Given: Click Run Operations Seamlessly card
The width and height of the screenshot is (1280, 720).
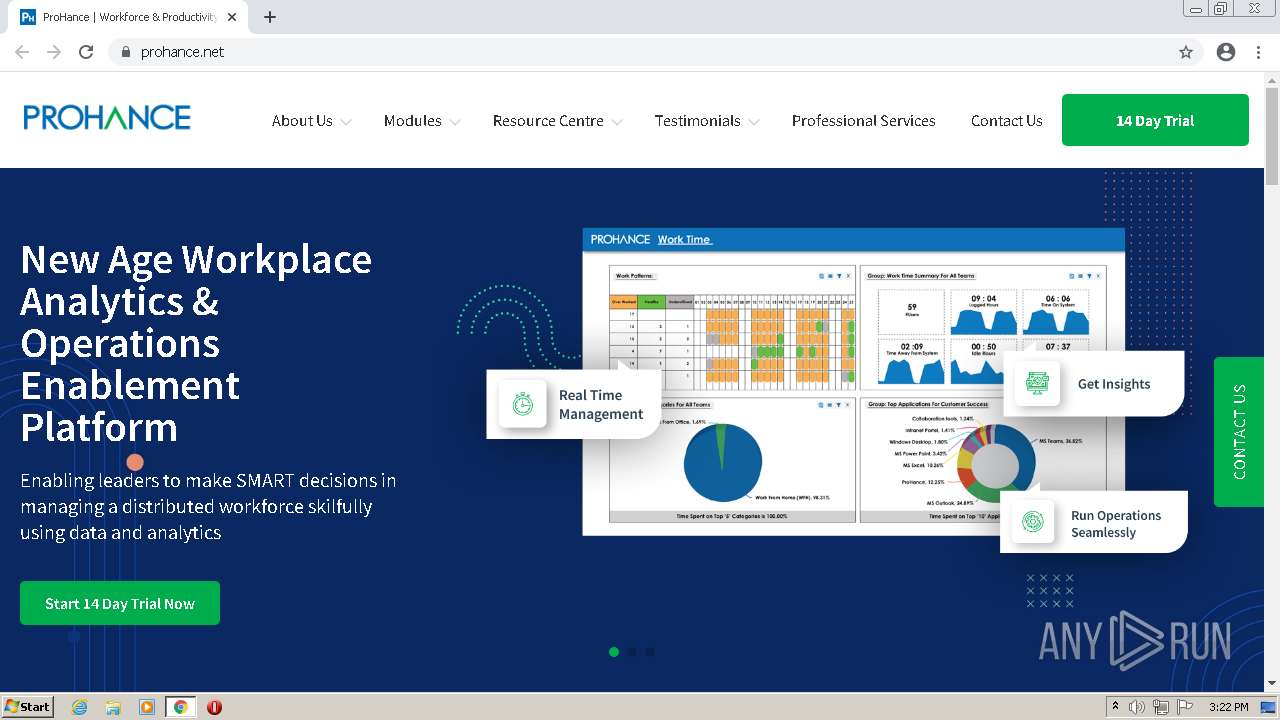Looking at the screenshot, I should pos(1094,522).
